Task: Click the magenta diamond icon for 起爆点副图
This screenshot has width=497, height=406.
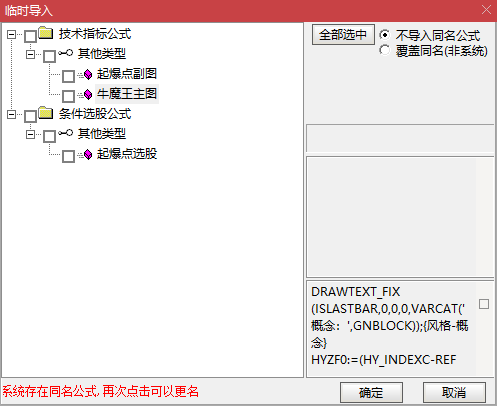Action: 88,74
